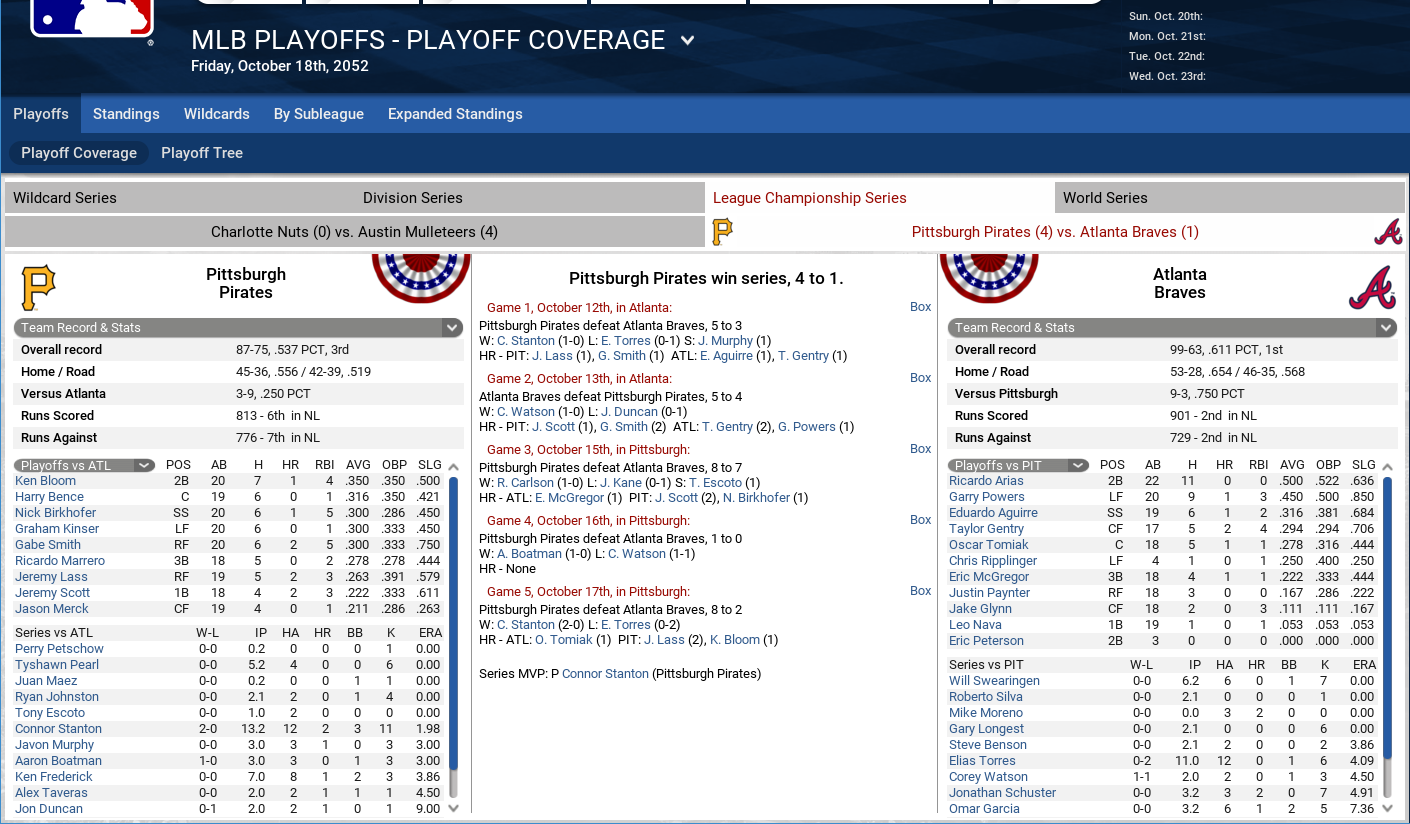The height and width of the screenshot is (824, 1410).
Task: Open series MVP Connor Stanton's page
Action: 605,674
